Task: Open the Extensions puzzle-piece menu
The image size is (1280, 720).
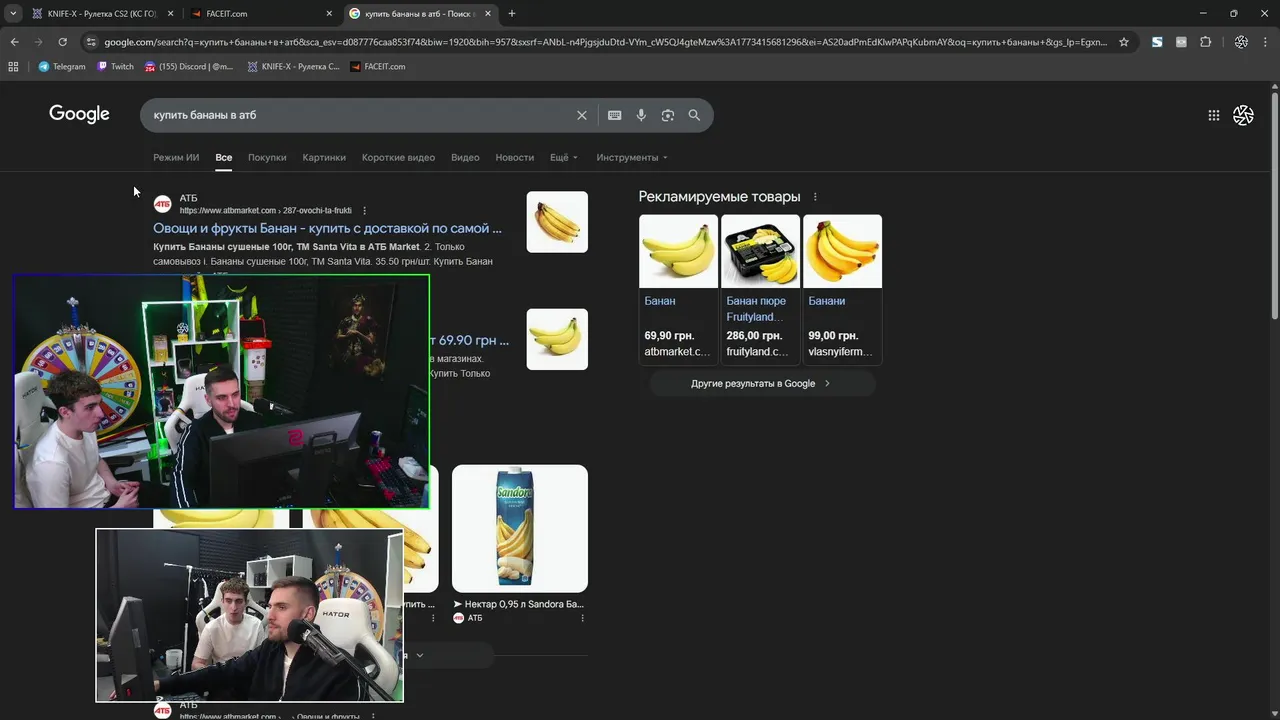Action: pos(1205,42)
